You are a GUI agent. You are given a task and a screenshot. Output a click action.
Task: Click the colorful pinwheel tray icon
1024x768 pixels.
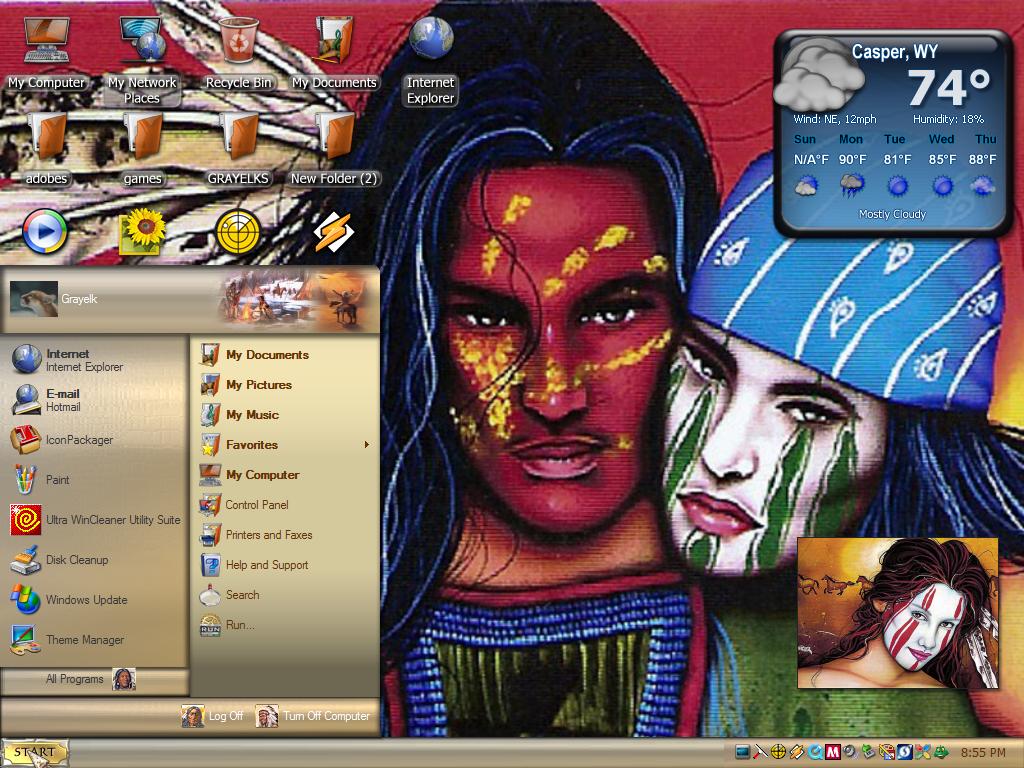pyautogui.click(x=922, y=752)
